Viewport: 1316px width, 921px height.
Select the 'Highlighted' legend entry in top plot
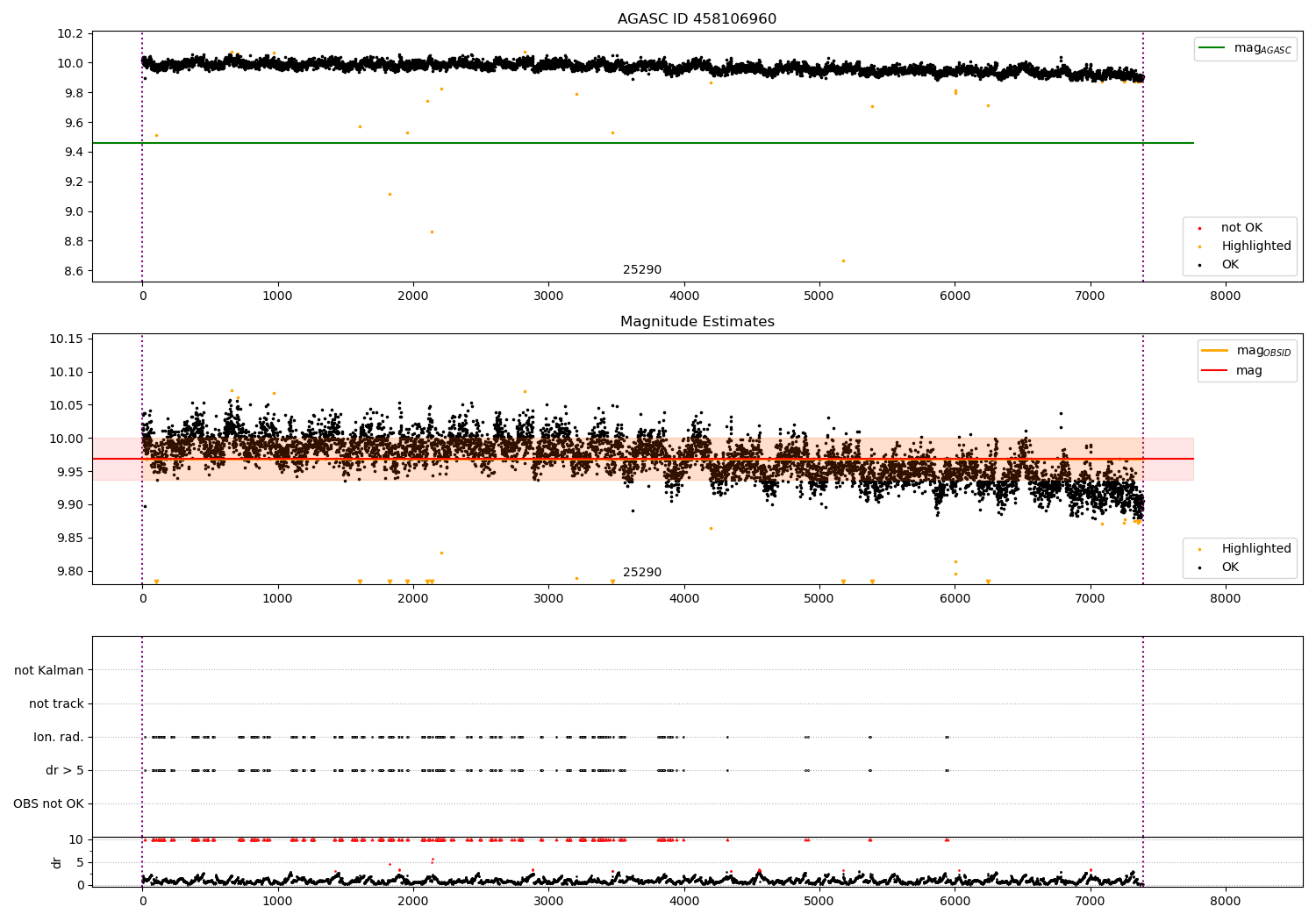(x=1255, y=246)
